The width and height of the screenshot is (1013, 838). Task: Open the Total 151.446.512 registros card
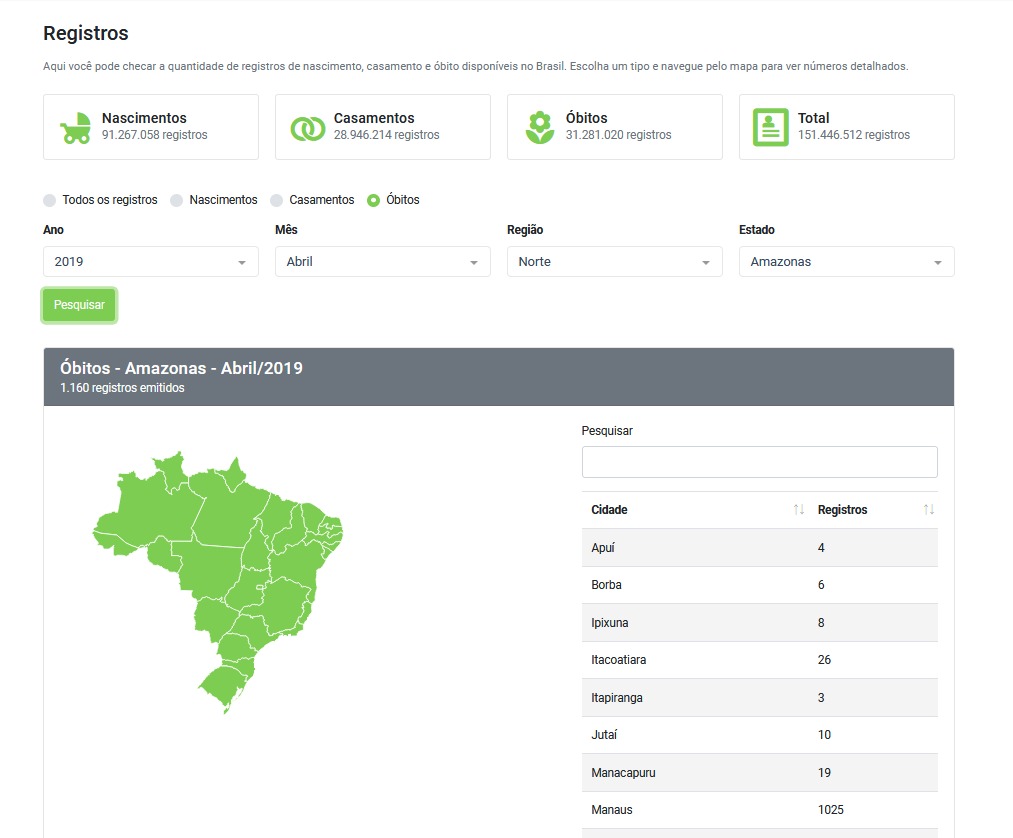point(846,127)
